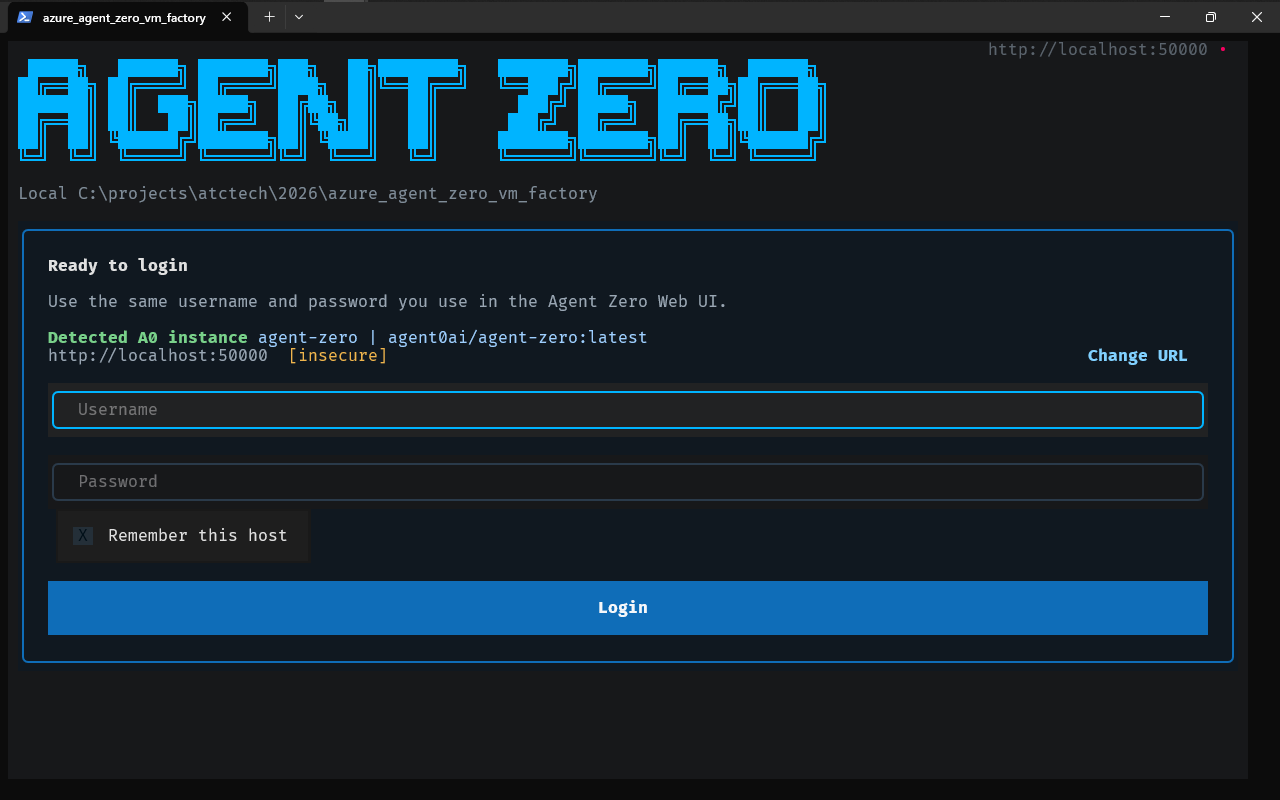Click the red connection status dot
The height and width of the screenshot is (800, 1280).
pyautogui.click(x=1223, y=49)
